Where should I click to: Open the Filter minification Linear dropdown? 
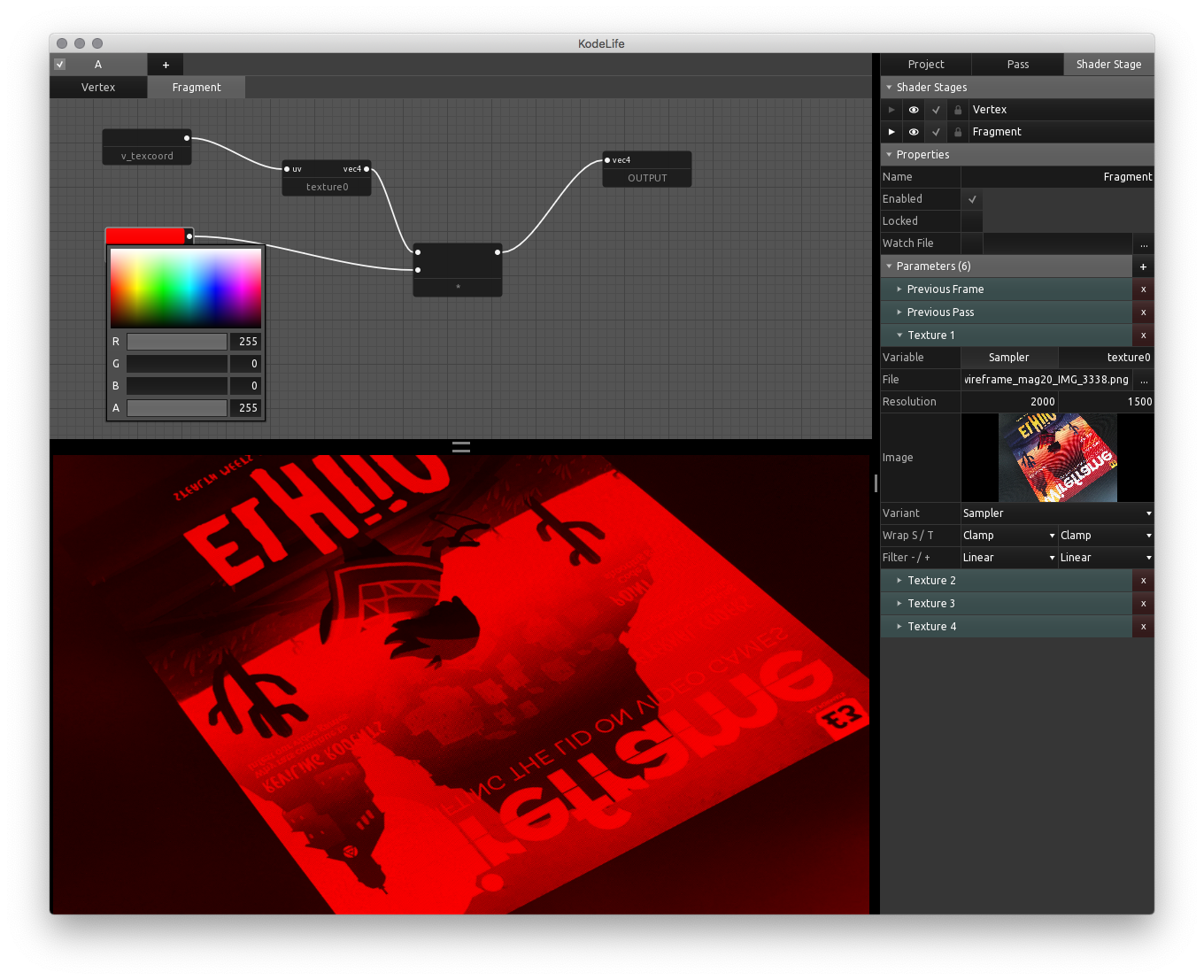[1009, 558]
